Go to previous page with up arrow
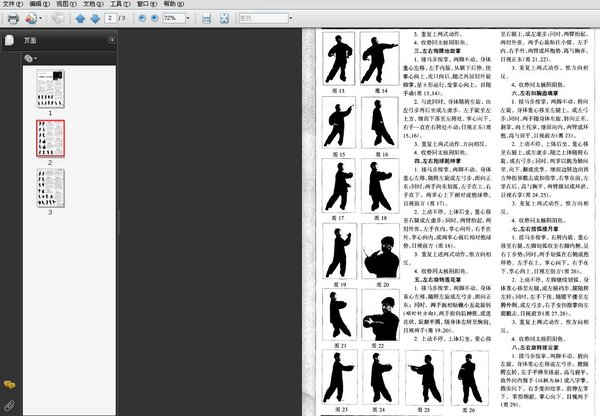This screenshot has width=600, height=416. (x=80, y=18)
